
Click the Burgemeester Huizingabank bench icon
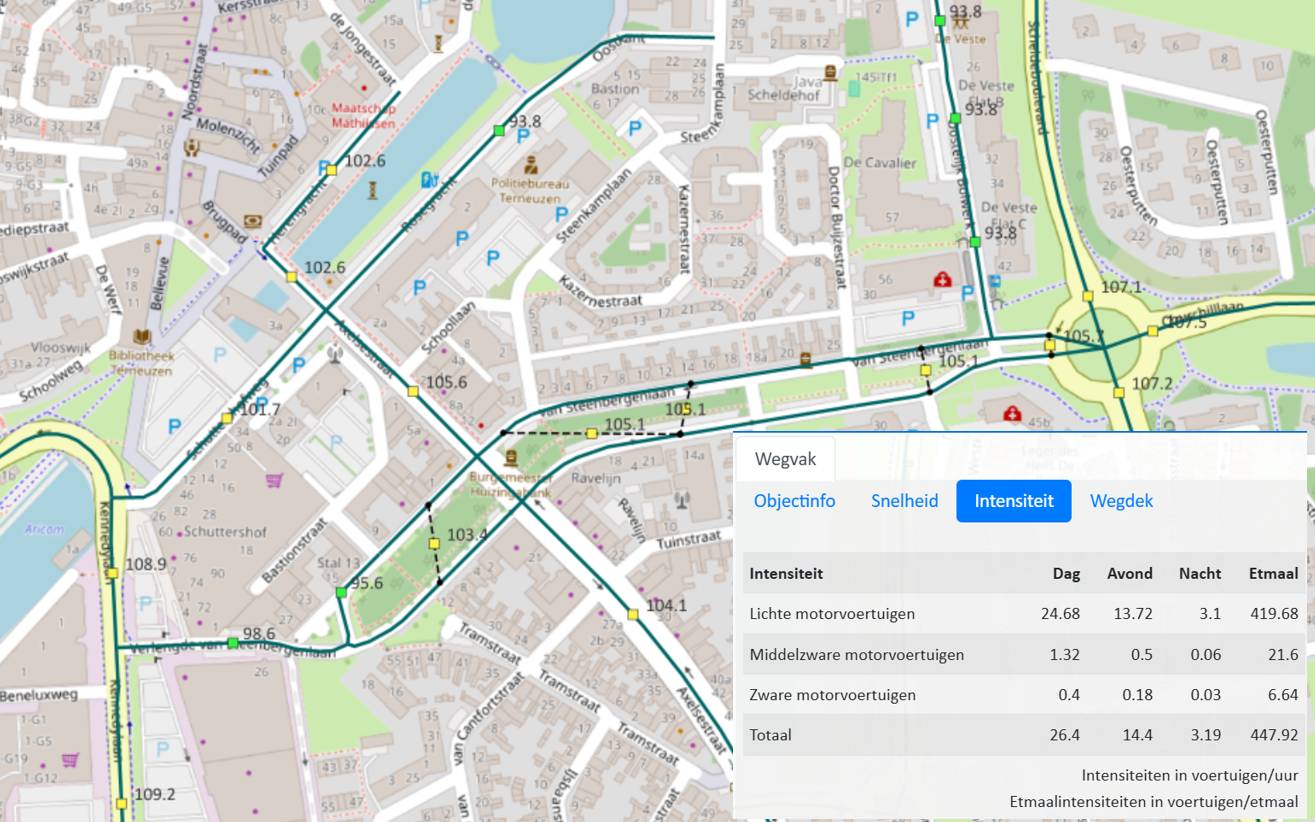(x=511, y=458)
